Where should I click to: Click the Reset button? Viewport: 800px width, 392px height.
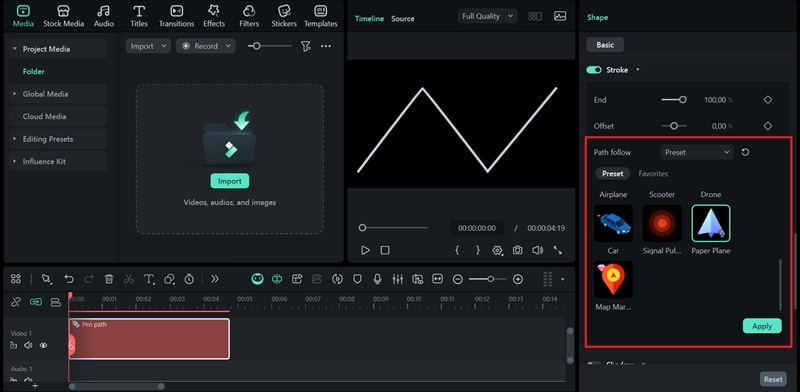pos(773,379)
